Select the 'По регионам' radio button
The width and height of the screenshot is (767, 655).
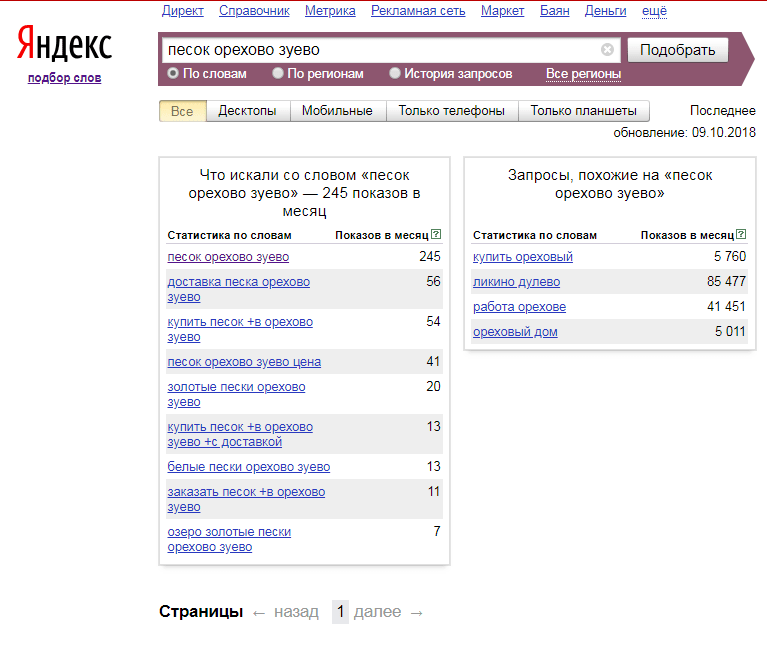pyautogui.click(x=278, y=73)
